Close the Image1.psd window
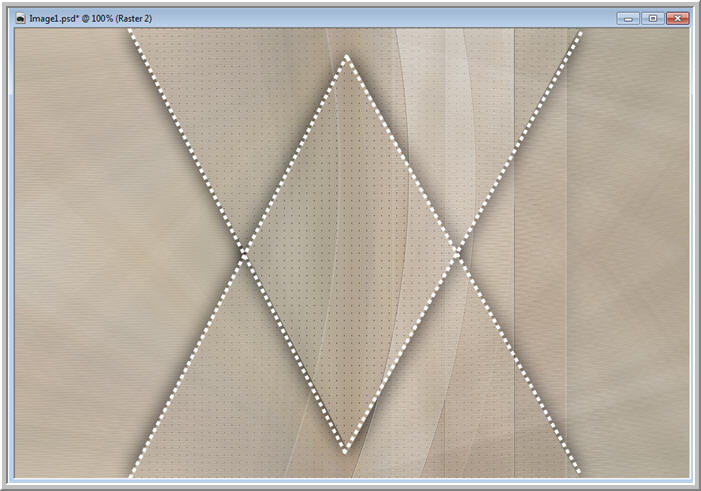Screen dimensions: 701x491 677,18
